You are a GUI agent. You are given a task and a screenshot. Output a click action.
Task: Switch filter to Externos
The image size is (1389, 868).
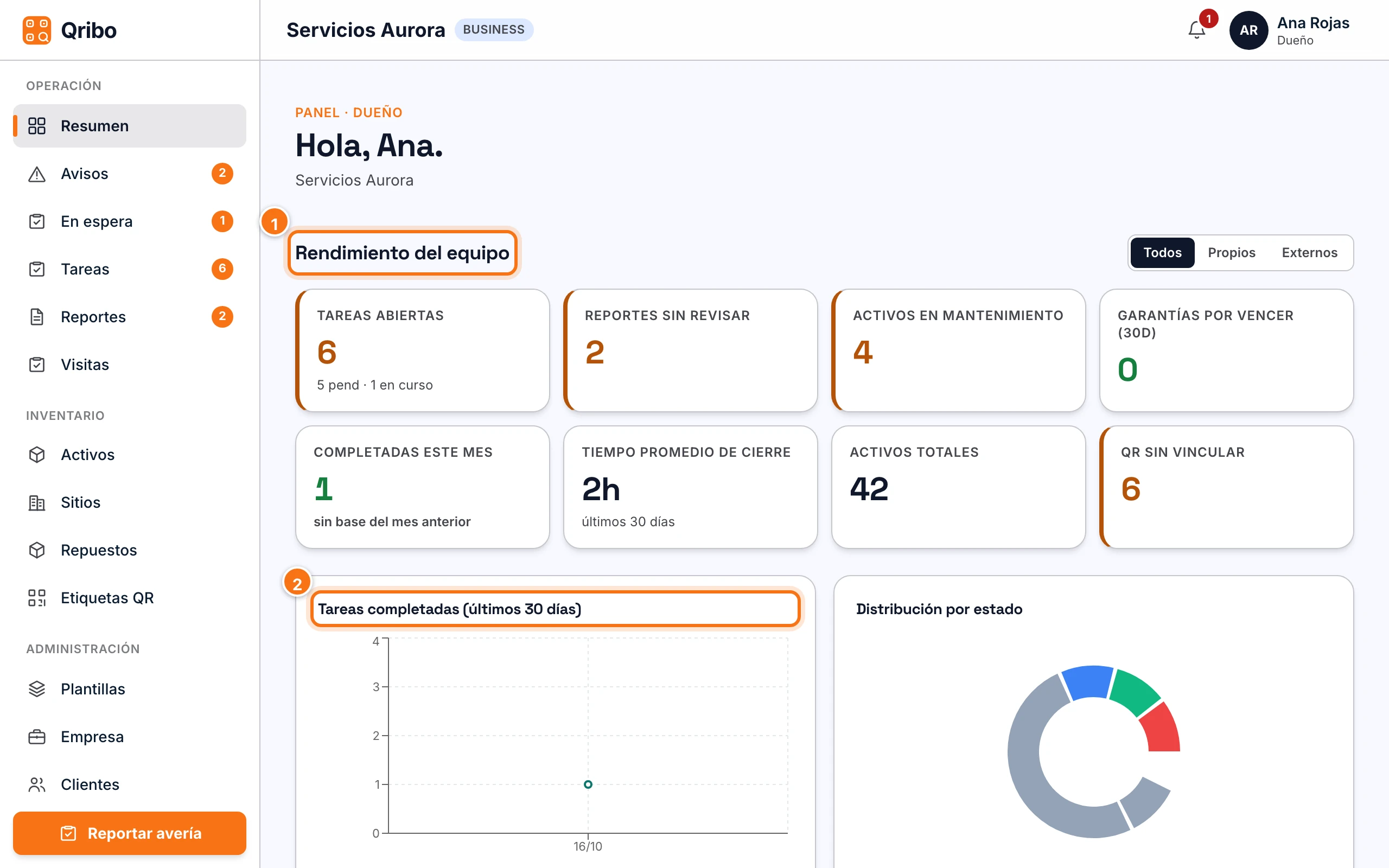[1309, 253]
